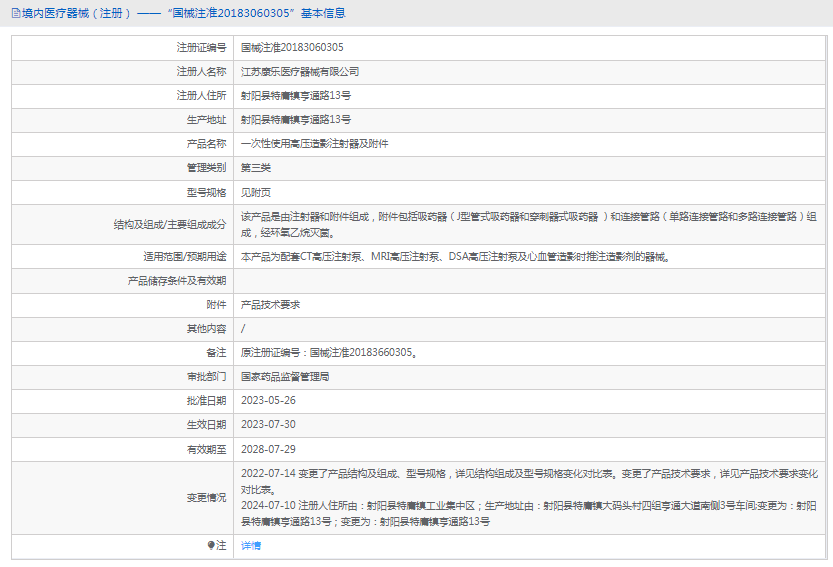Select the remark 原注册证编号：国械注准20183660305
The height and width of the screenshot is (567, 833).
tap(328, 352)
